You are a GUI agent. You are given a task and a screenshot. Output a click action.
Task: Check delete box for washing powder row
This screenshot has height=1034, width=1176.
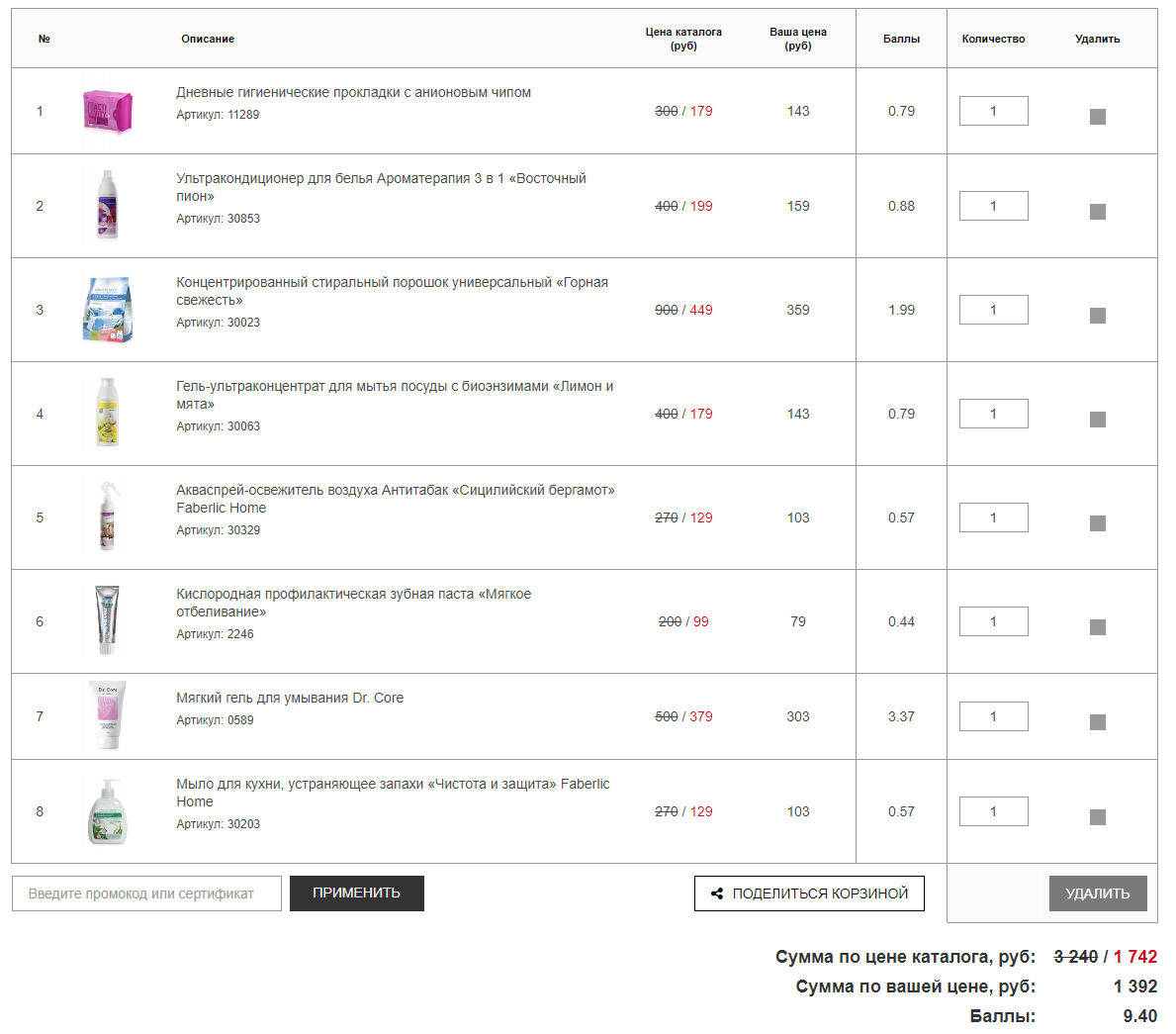tap(1097, 316)
